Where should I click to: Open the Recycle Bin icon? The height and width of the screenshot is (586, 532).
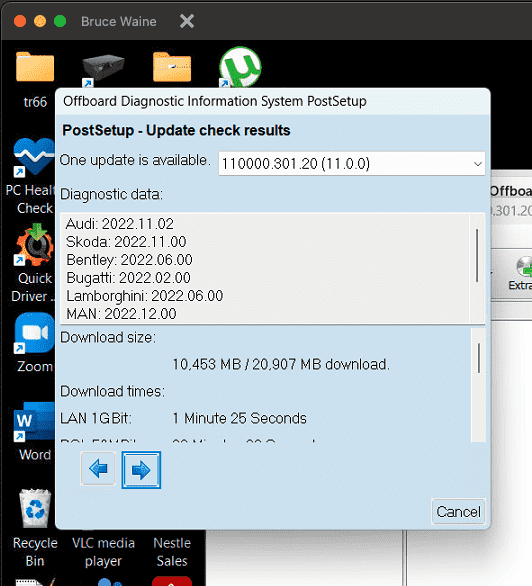tap(35, 508)
